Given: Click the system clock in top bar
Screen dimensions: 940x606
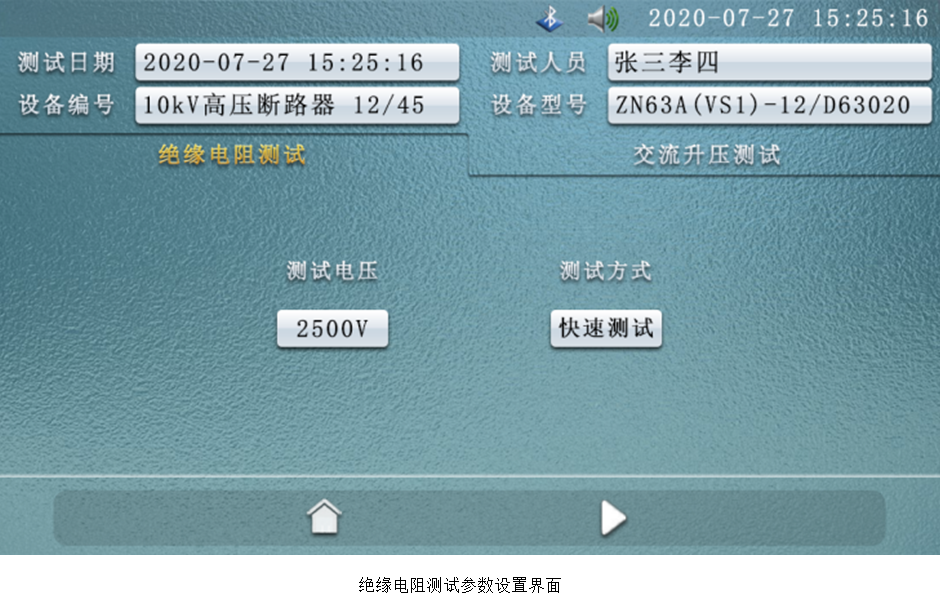Looking at the screenshot, I should coord(788,18).
